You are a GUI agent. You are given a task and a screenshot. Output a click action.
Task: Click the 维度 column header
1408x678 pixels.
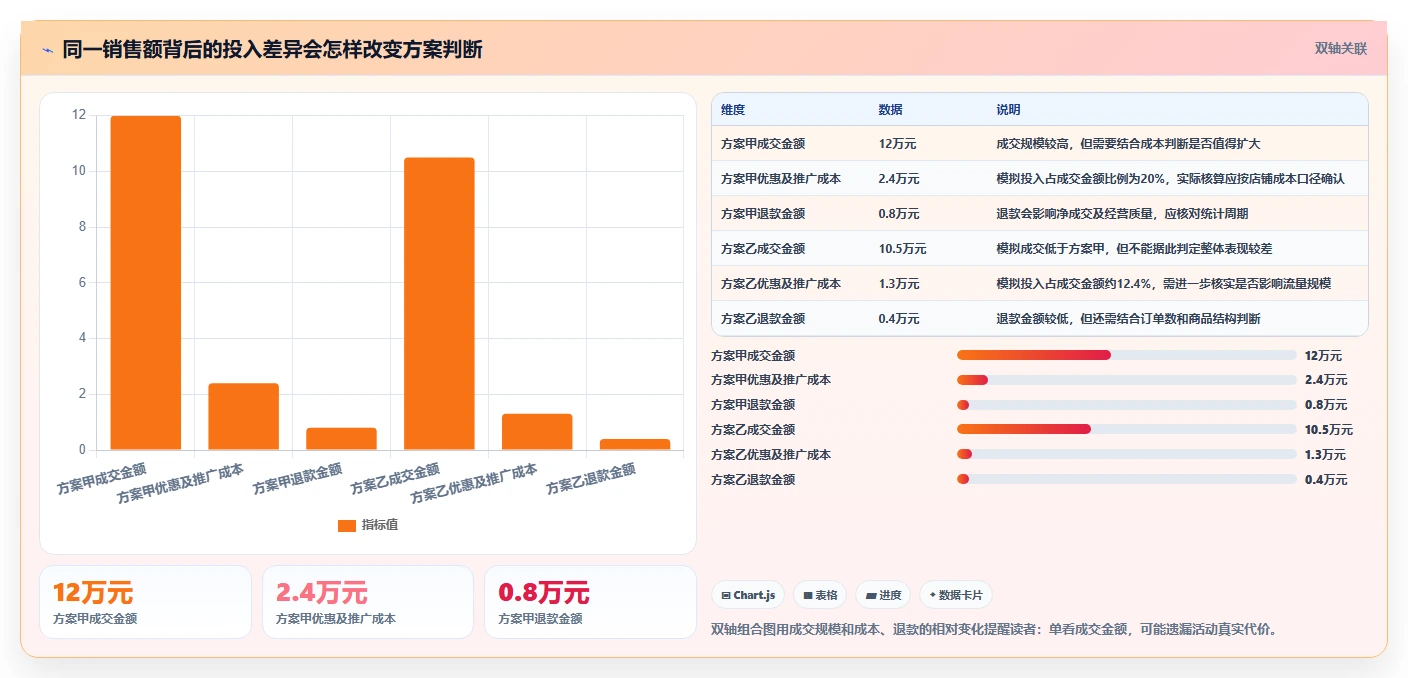coord(733,110)
